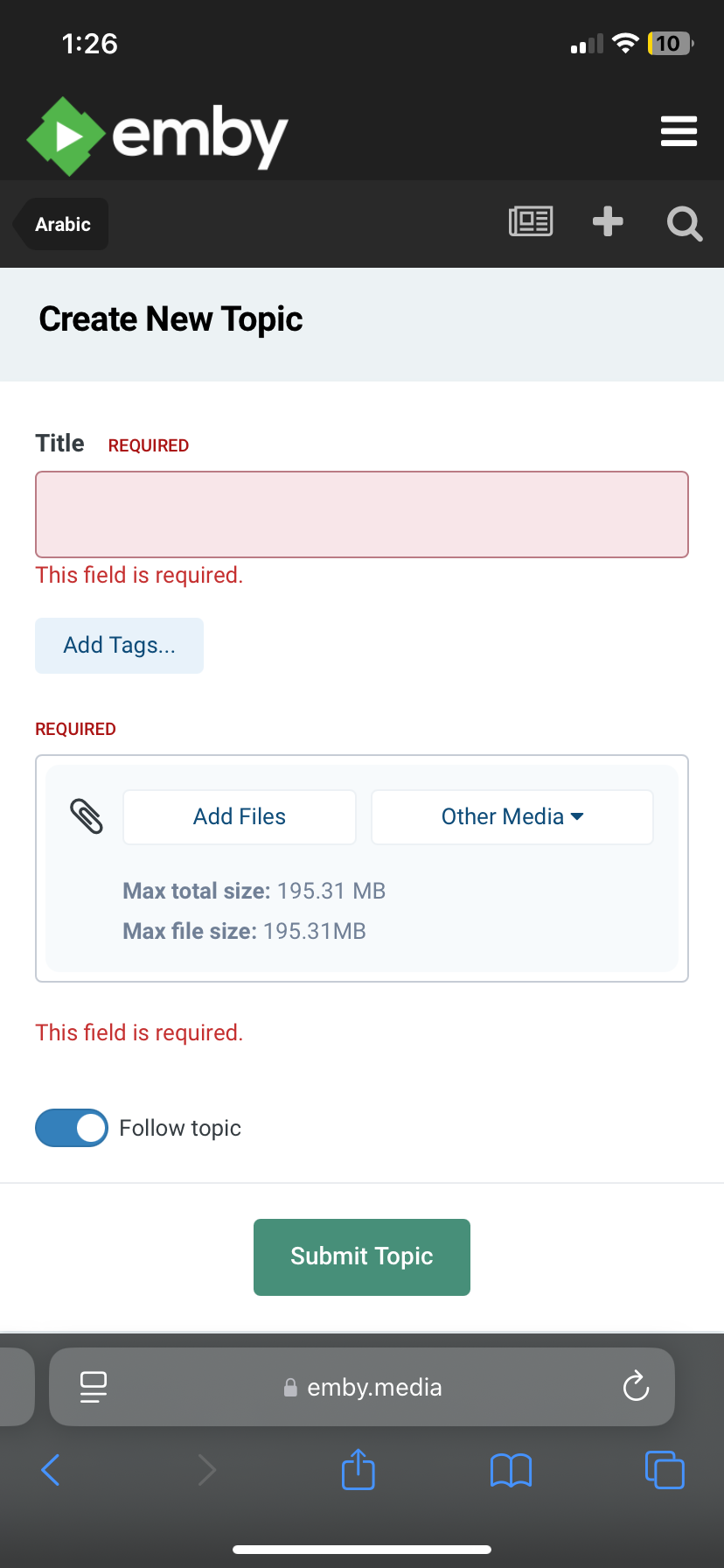This screenshot has width=724, height=1568.
Task: Disable the Follow topic switch
Action: pyautogui.click(x=72, y=1128)
